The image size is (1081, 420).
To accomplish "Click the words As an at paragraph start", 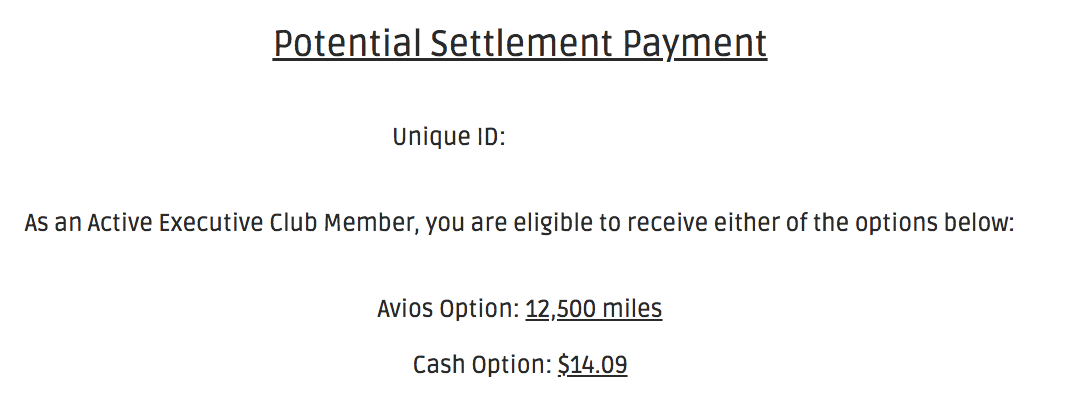I will pos(52,223).
